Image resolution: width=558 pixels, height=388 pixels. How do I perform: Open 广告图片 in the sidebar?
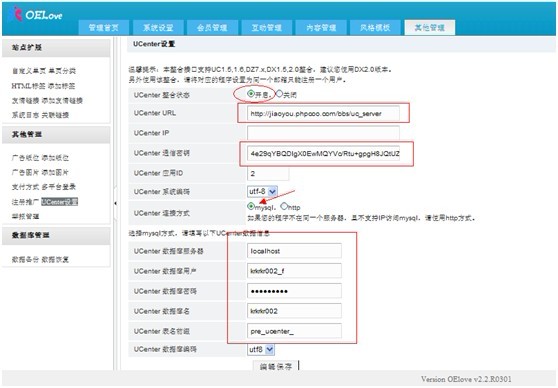[26, 173]
